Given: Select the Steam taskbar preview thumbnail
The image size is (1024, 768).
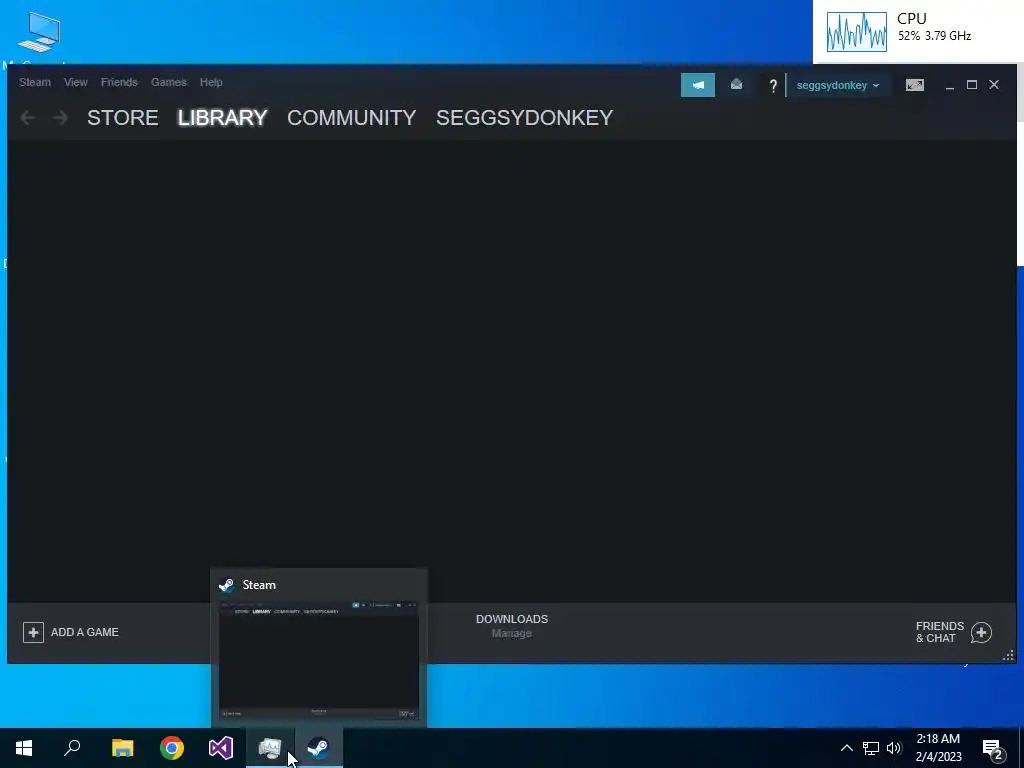Looking at the screenshot, I should coord(319,660).
